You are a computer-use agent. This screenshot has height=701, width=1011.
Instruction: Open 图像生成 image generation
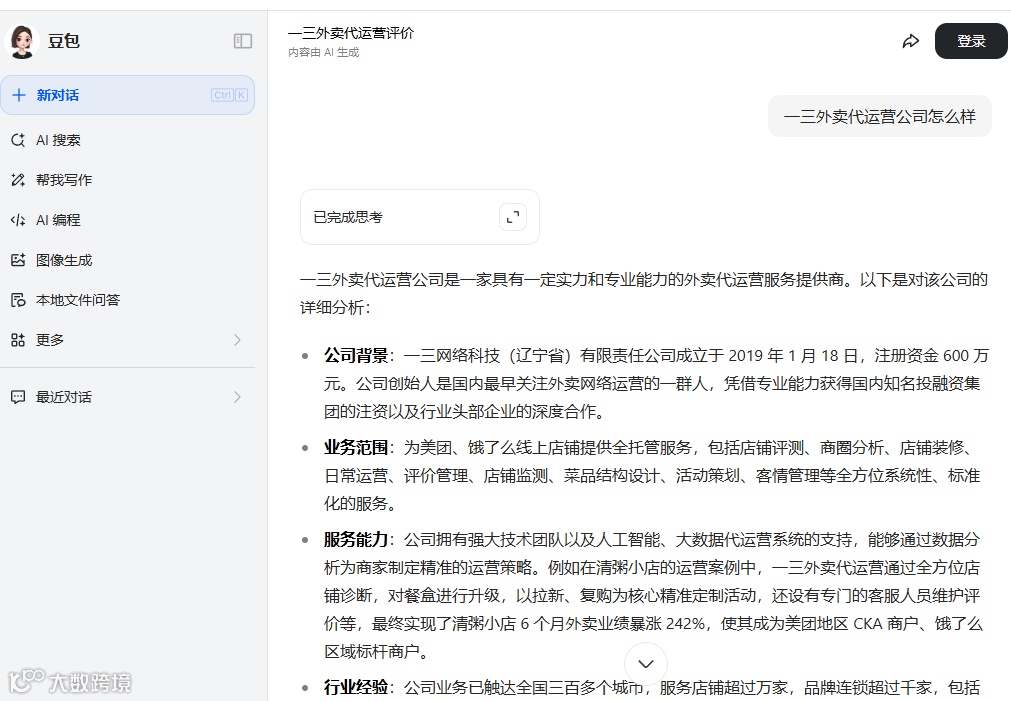coord(128,260)
